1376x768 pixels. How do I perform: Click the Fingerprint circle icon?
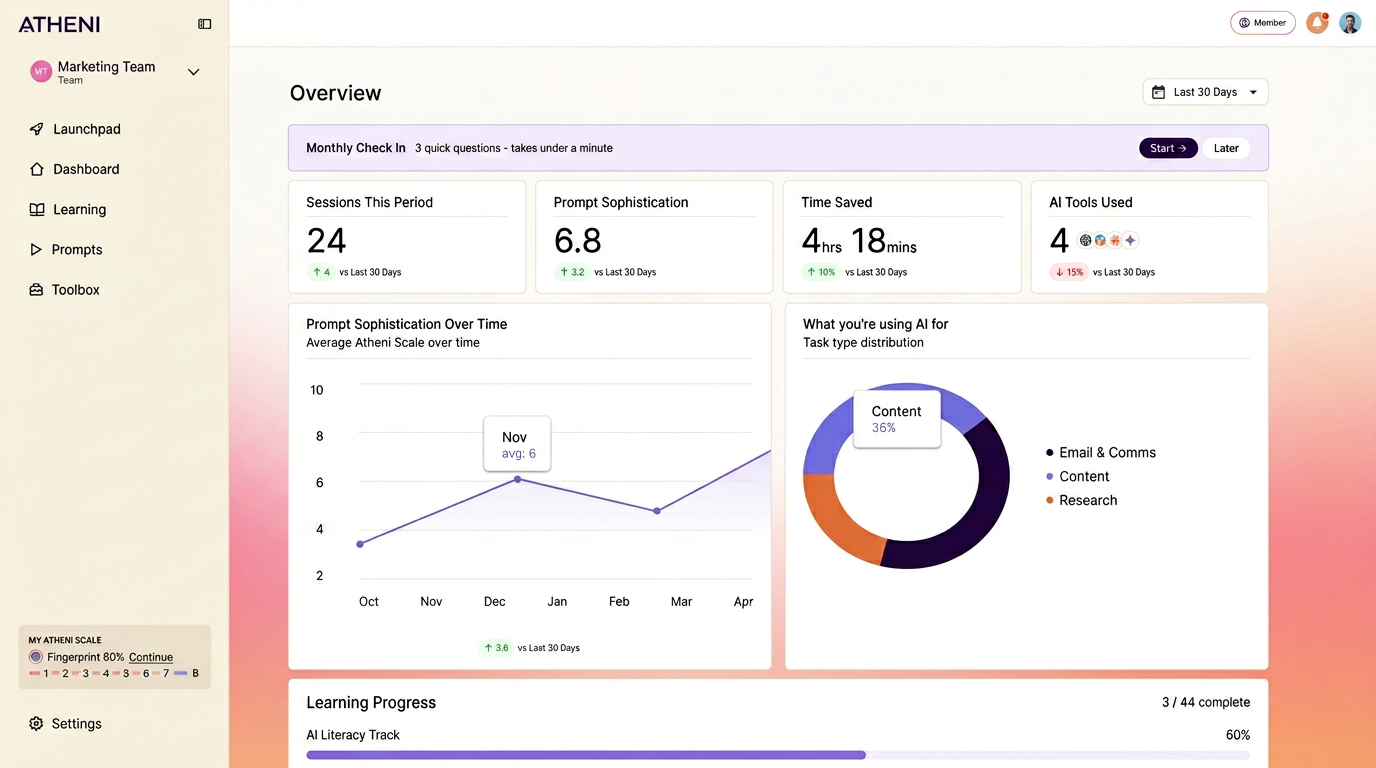pyautogui.click(x=36, y=657)
